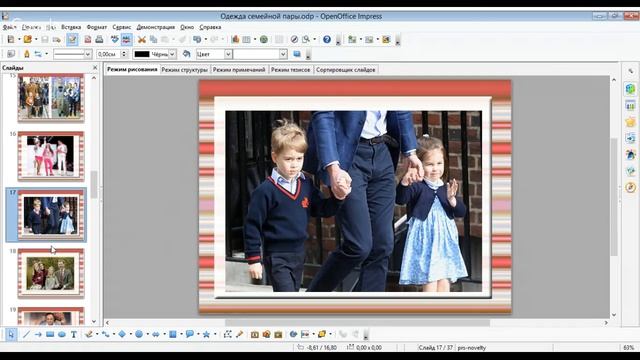Insert a picture From File icon
The image size is (640, 360).
(x=267, y=334)
